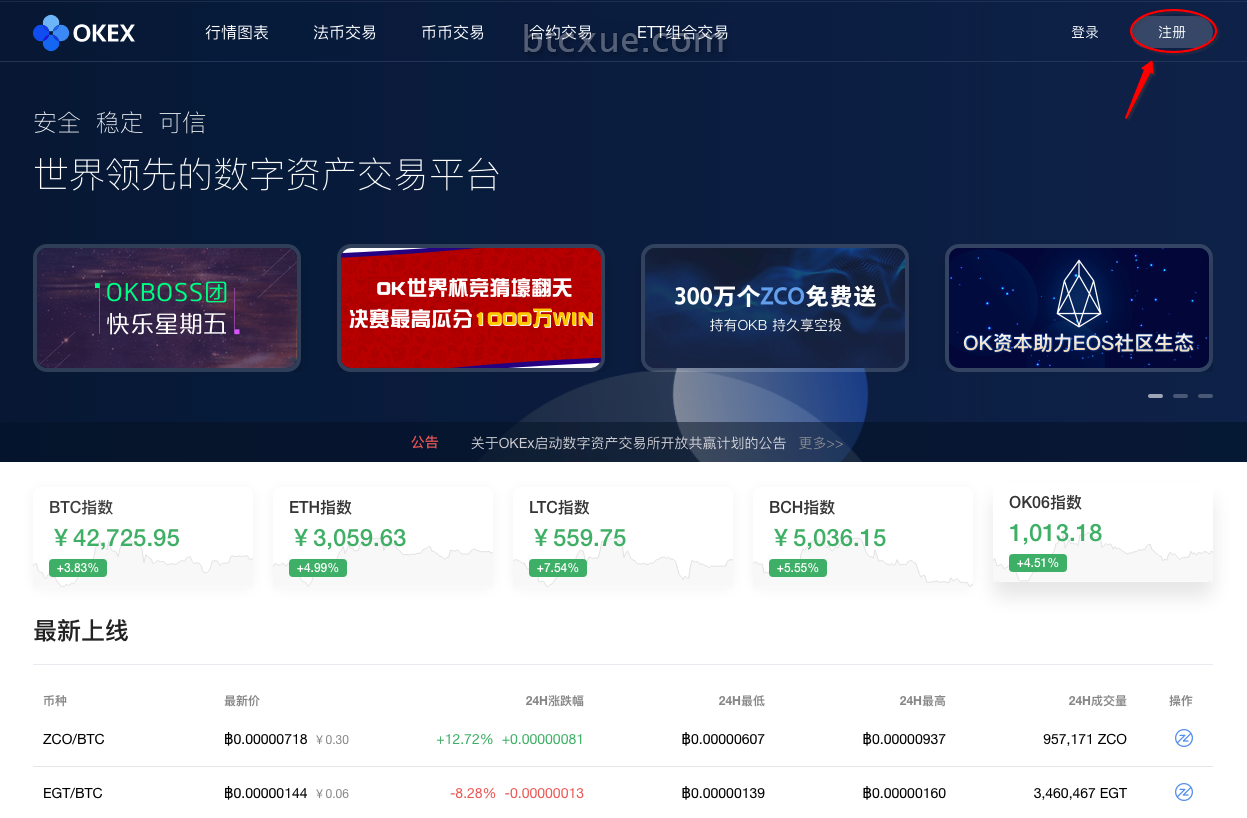
Task: Open the BTC指数 index card
Action: click(143, 537)
